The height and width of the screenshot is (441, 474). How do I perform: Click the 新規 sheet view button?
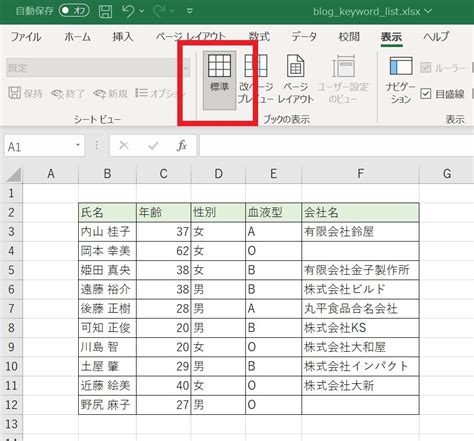pyautogui.click(x=111, y=93)
